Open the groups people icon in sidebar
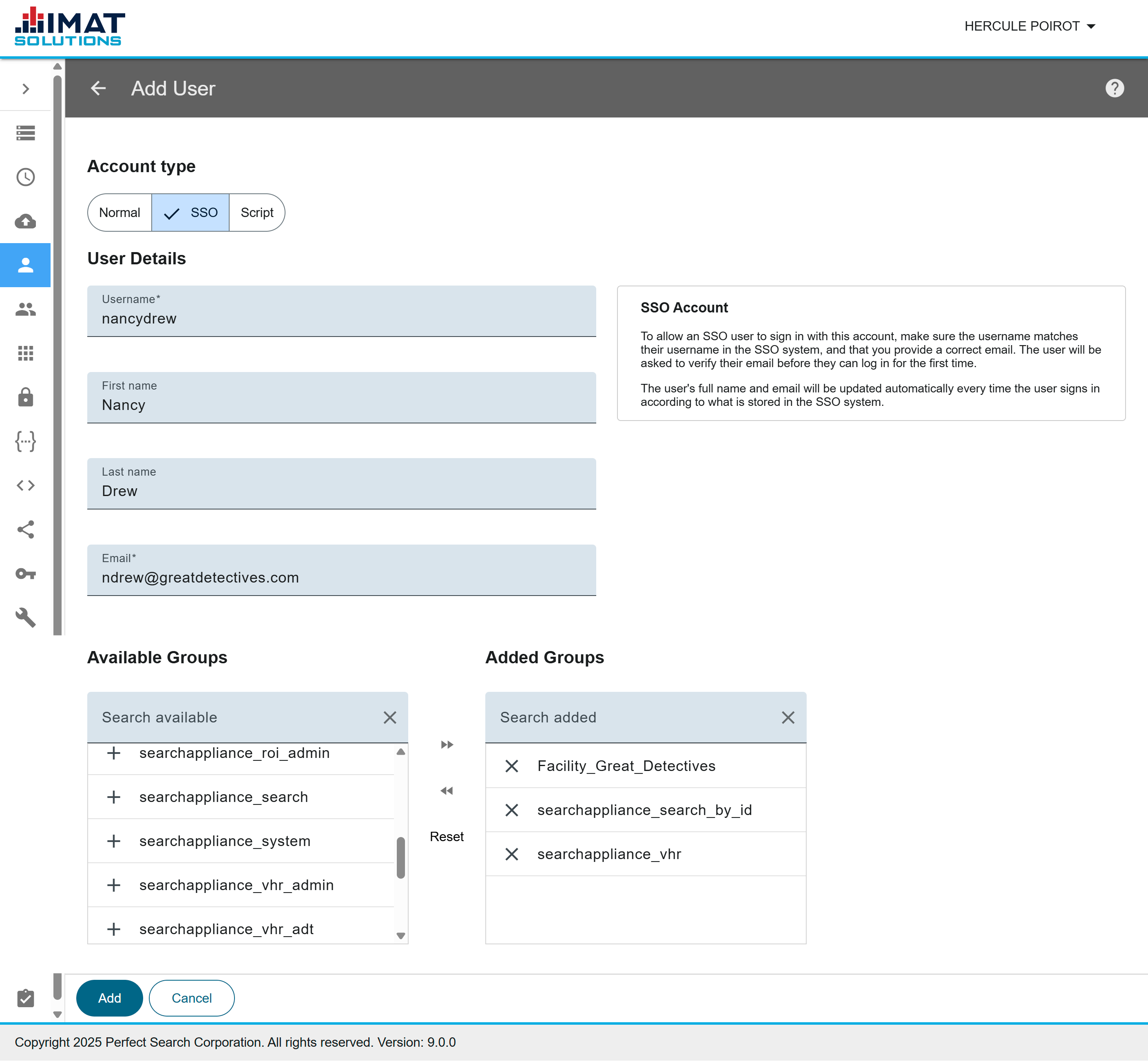Viewport: 1148px width, 1061px height. pyautogui.click(x=25, y=310)
